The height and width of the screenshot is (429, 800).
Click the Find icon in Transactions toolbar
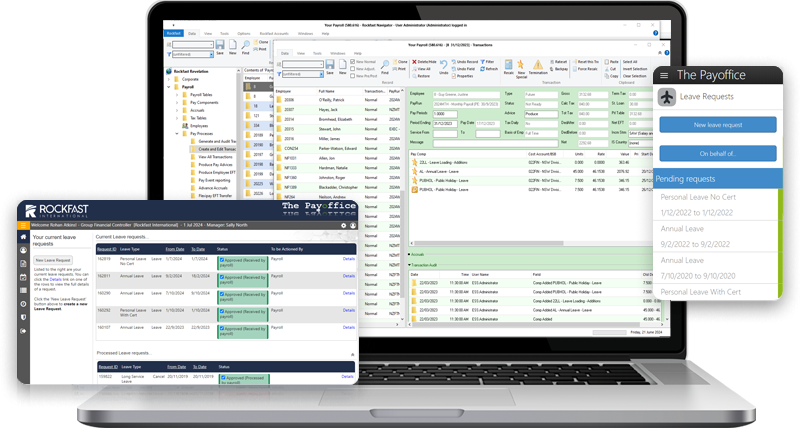click(385, 66)
